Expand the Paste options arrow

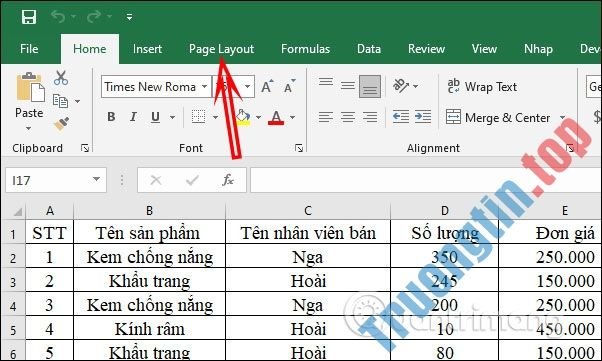[x=29, y=128]
